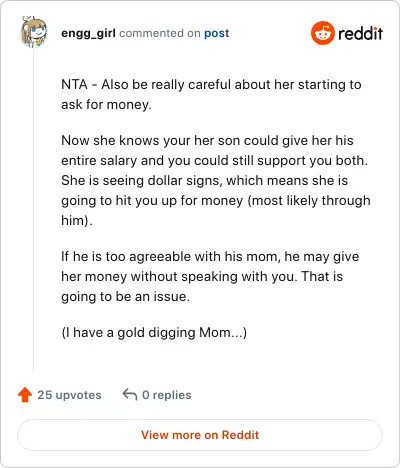The width and height of the screenshot is (400, 468).
Task: Click paragraph beginning Now she knows
Action: (216, 180)
